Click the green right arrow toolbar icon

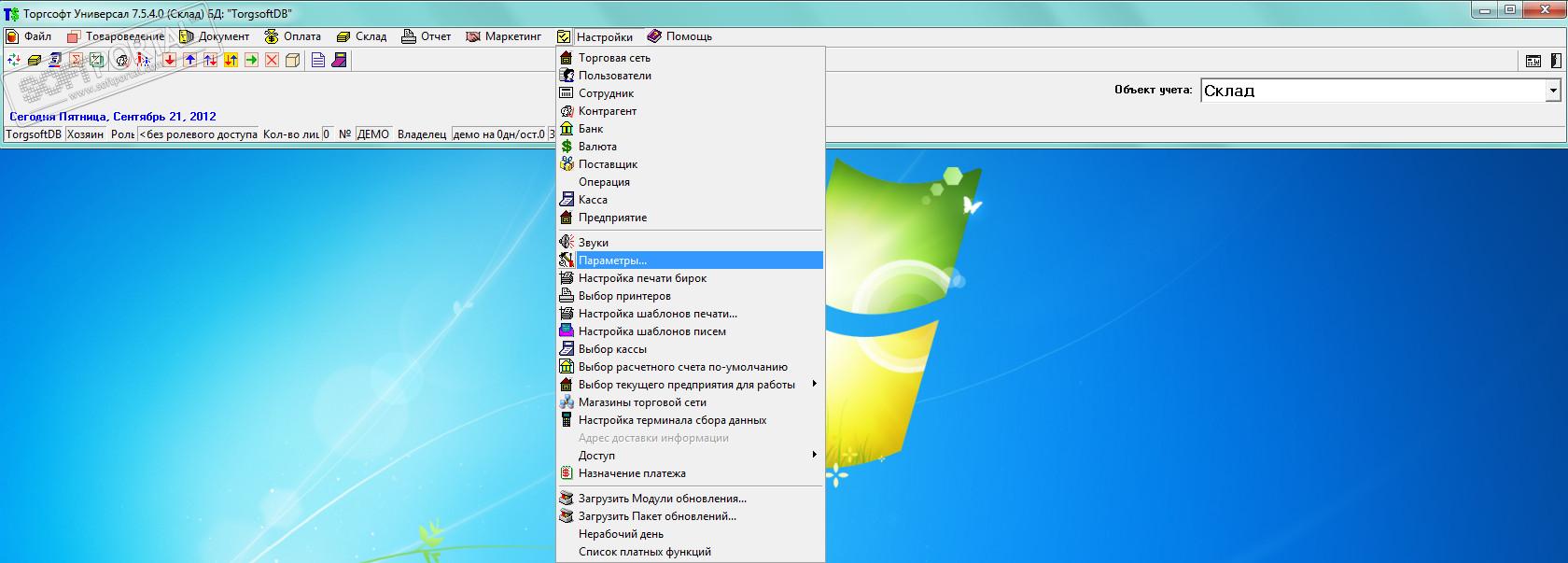pos(251,60)
